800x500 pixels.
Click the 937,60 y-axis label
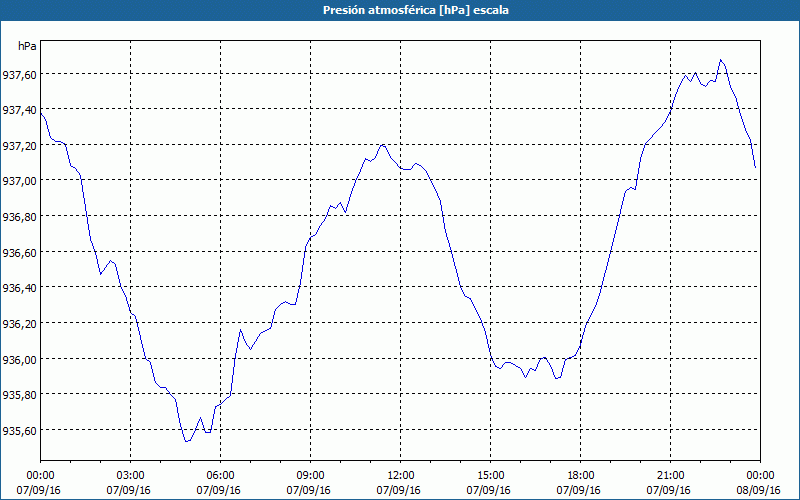(19, 75)
